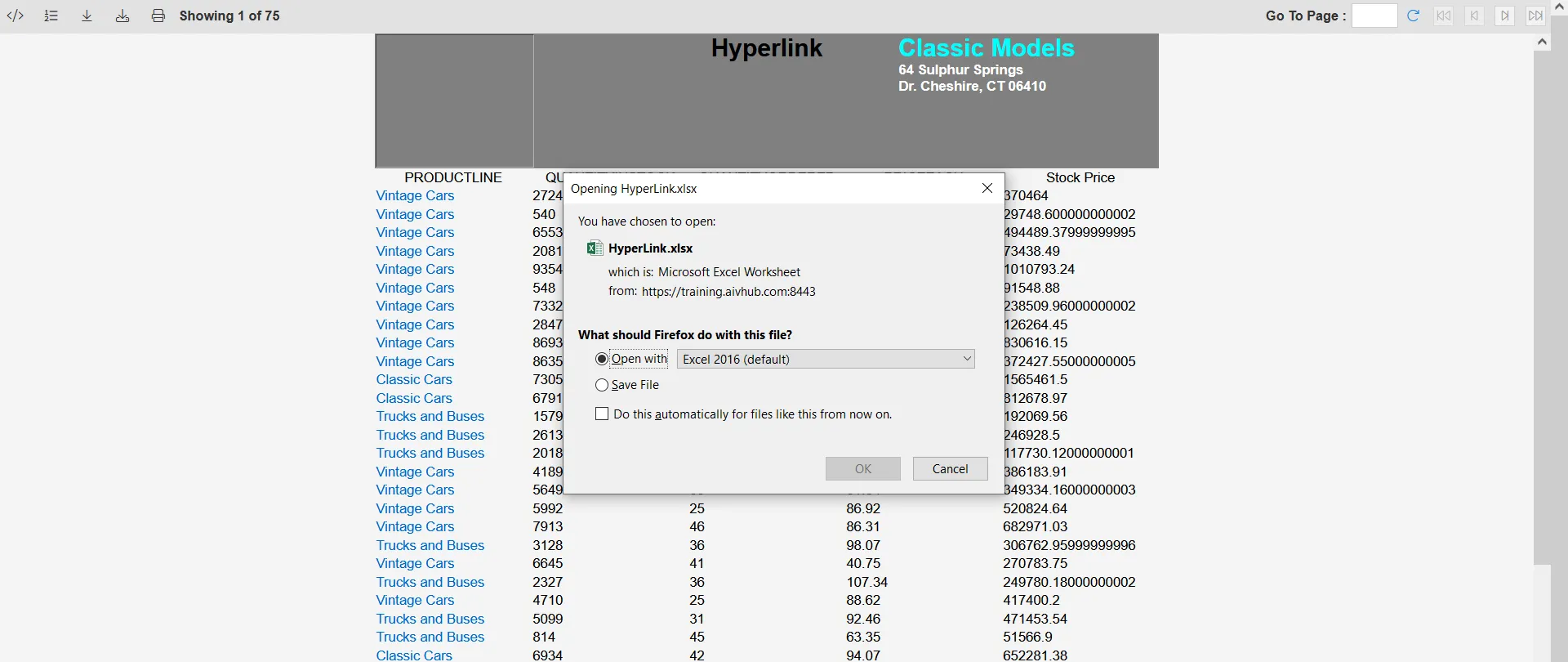This screenshot has width=1568, height=662.
Task: Click the Classic Models company title
Action: point(987,48)
